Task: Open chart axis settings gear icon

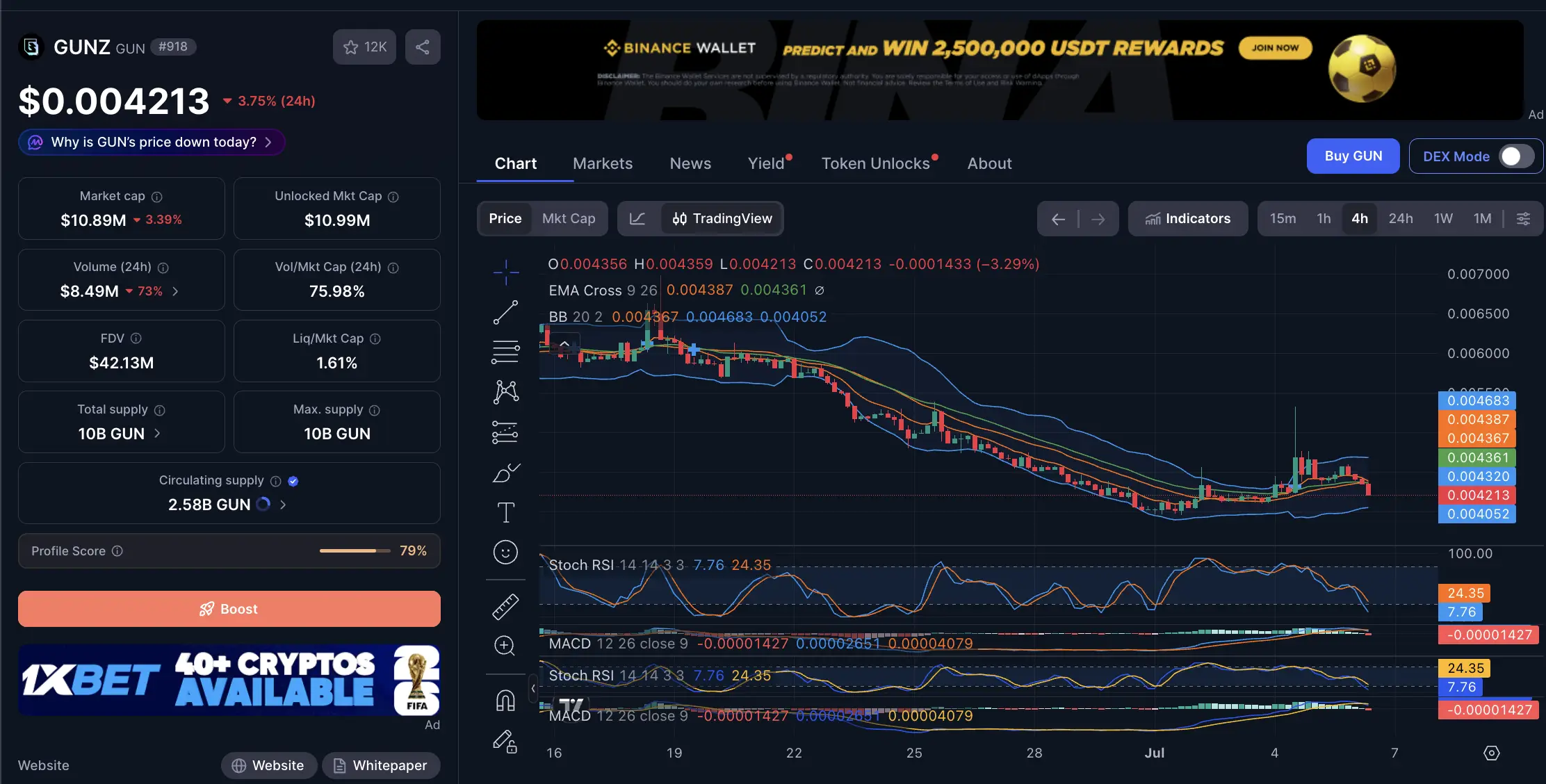Action: click(1491, 753)
